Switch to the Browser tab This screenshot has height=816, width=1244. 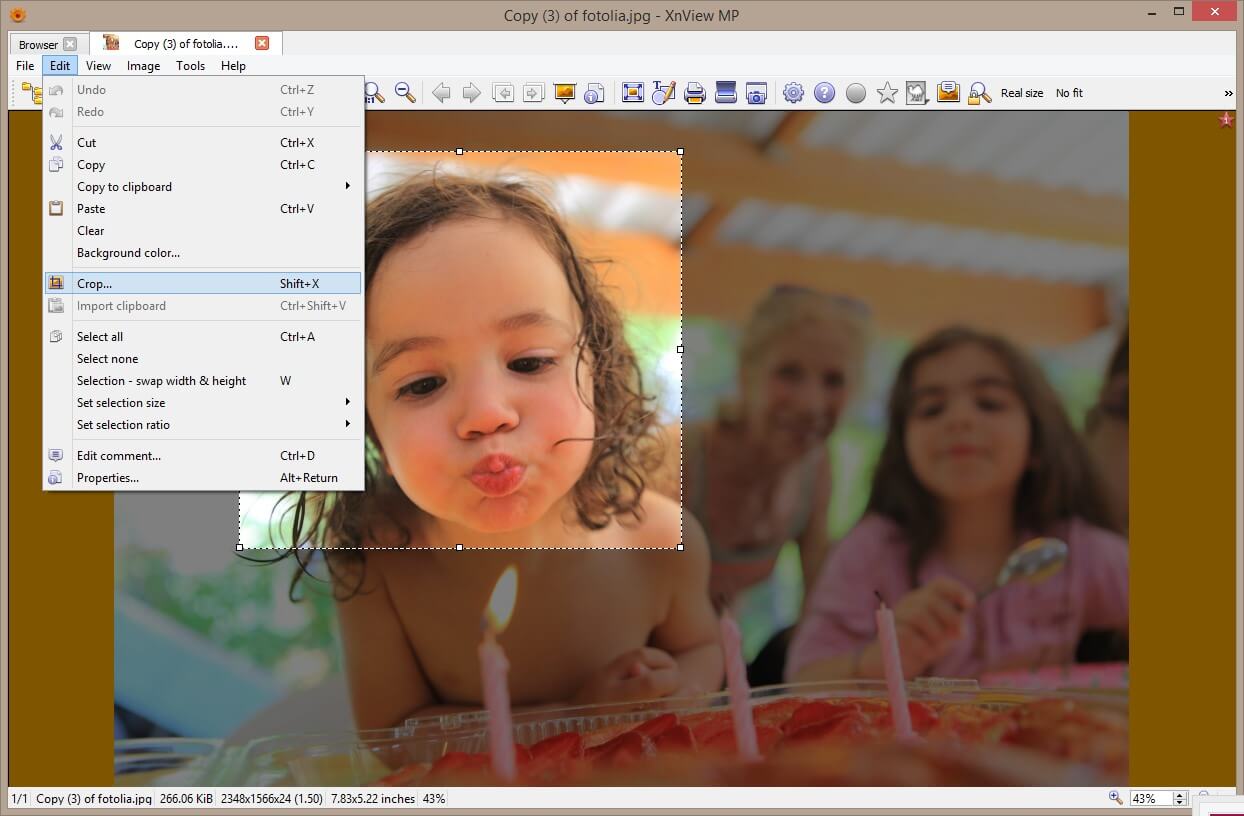click(x=39, y=44)
